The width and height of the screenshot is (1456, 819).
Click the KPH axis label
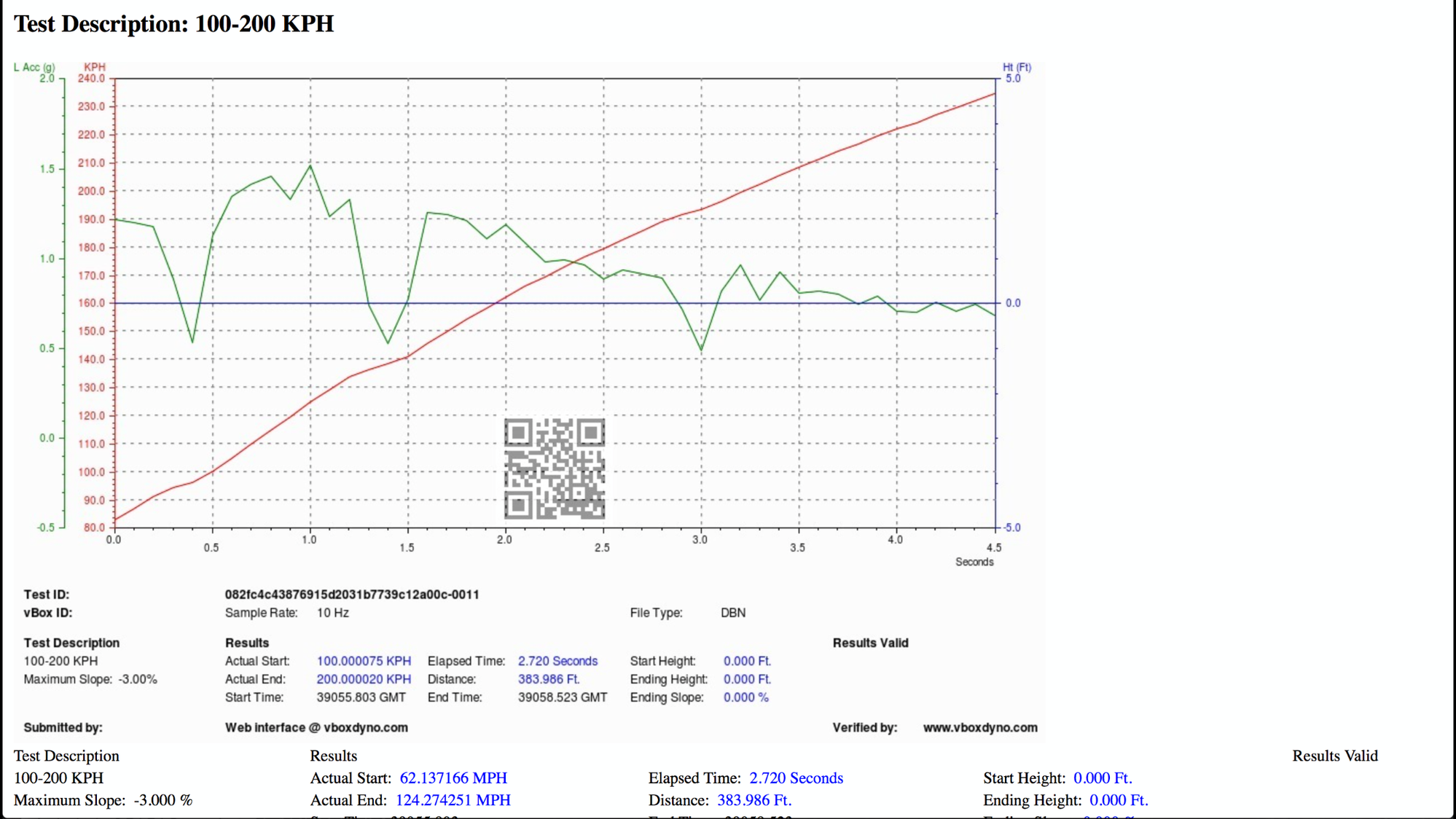click(95, 67)
